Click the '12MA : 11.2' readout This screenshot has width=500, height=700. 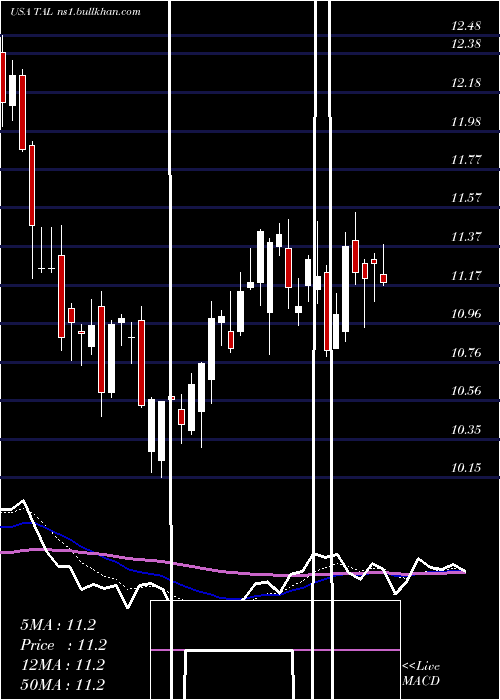(x=62, y=665)
